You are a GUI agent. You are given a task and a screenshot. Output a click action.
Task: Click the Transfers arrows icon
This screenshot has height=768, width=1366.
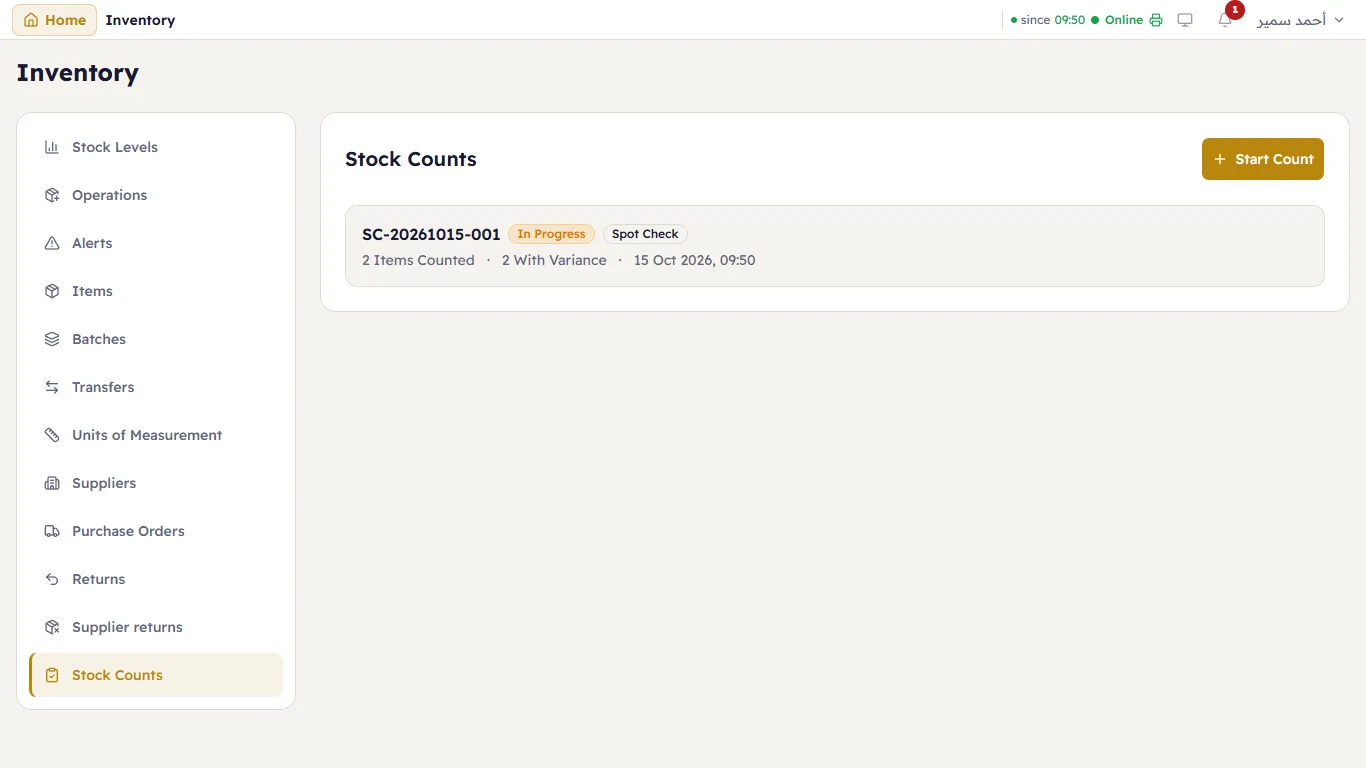click(52, 387)
